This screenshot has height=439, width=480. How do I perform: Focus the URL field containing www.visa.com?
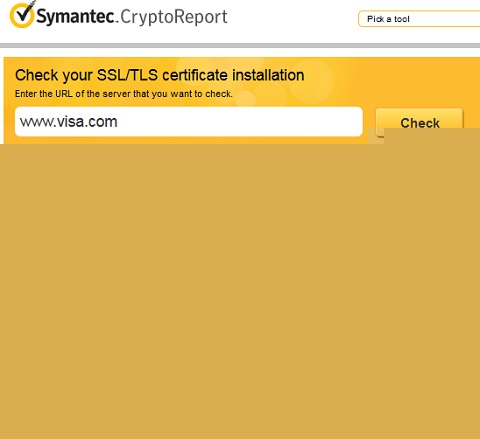point(189,122)
